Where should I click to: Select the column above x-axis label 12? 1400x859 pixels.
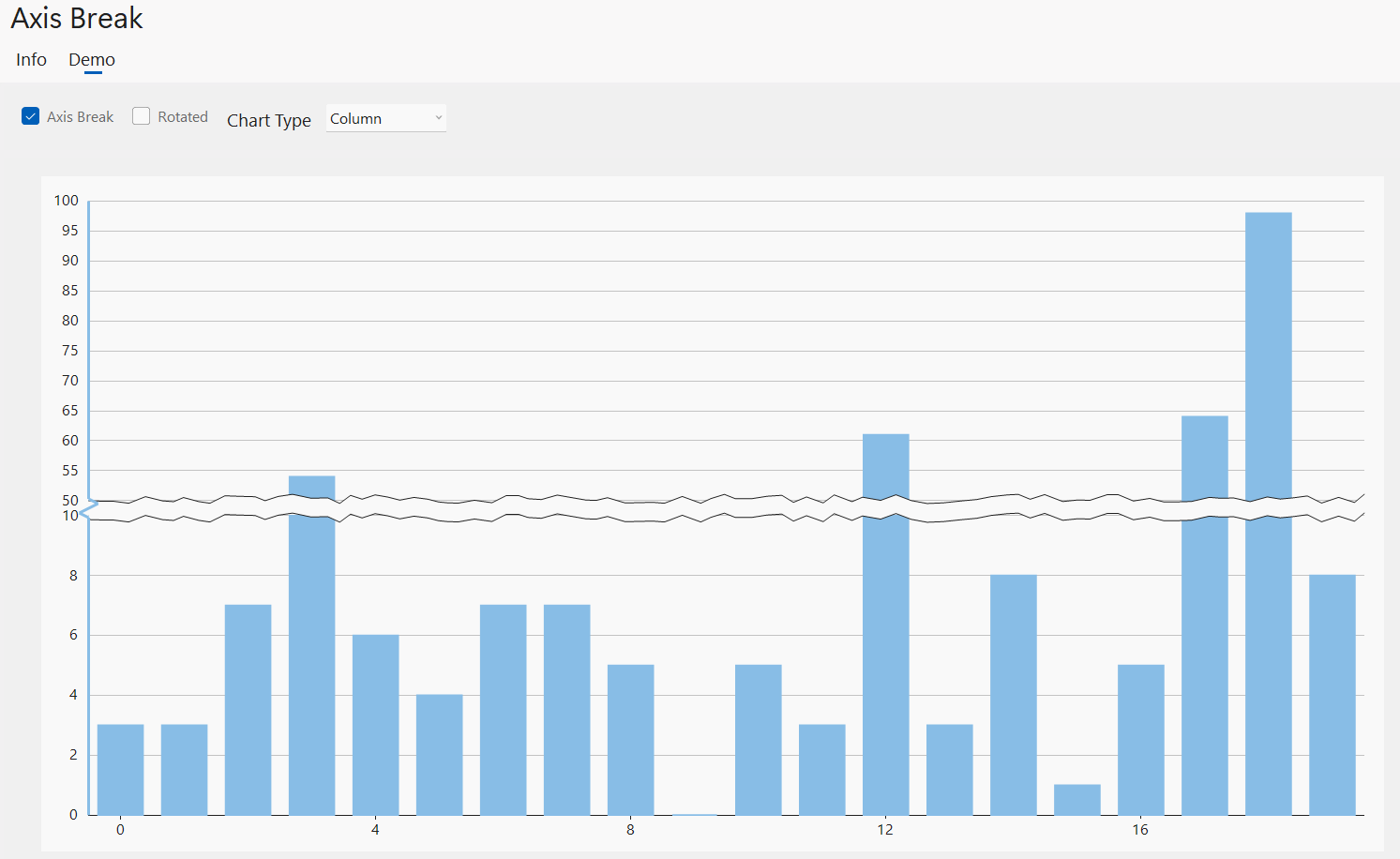pyautogui.click(x=886, y=625)
